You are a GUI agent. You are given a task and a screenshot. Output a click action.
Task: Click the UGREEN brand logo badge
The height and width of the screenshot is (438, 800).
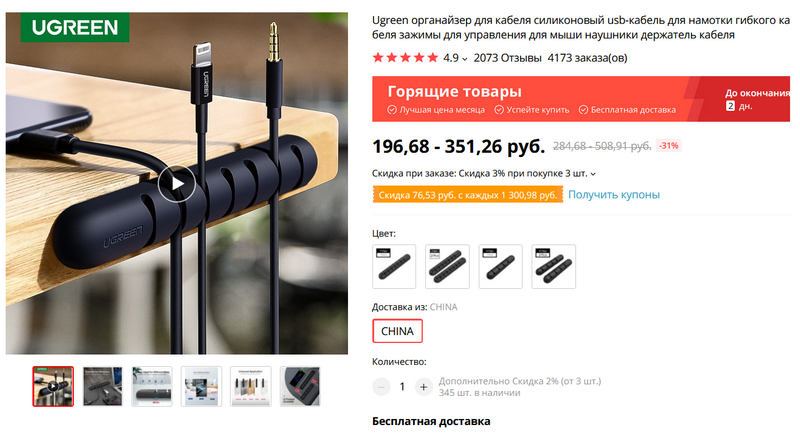point(75,28)
